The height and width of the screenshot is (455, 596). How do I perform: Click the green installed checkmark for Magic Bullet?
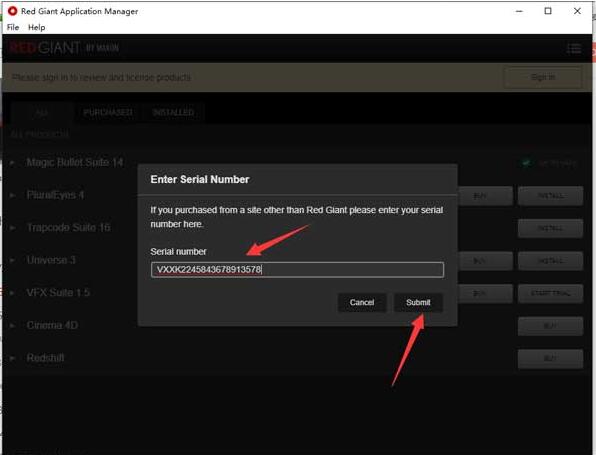click(x=526, y=163)
